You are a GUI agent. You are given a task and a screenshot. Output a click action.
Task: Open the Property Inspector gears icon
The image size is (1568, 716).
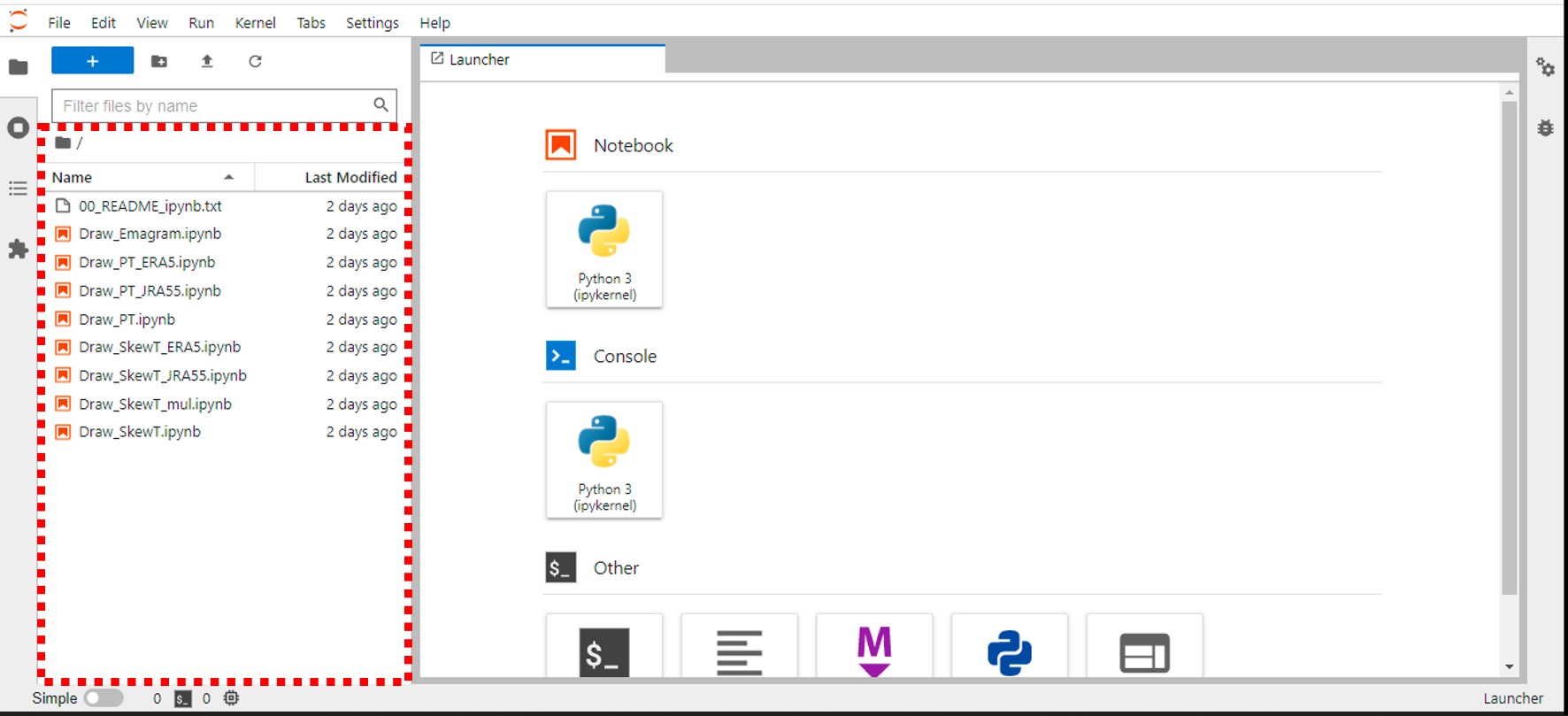(1545, 67)
